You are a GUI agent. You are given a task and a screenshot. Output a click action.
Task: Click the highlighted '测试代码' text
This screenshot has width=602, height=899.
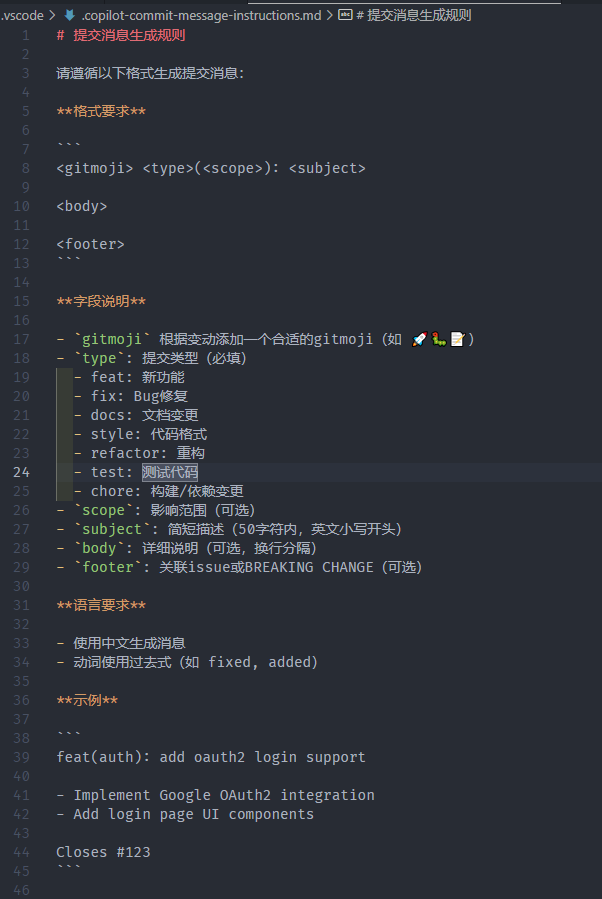click(170, 472)
